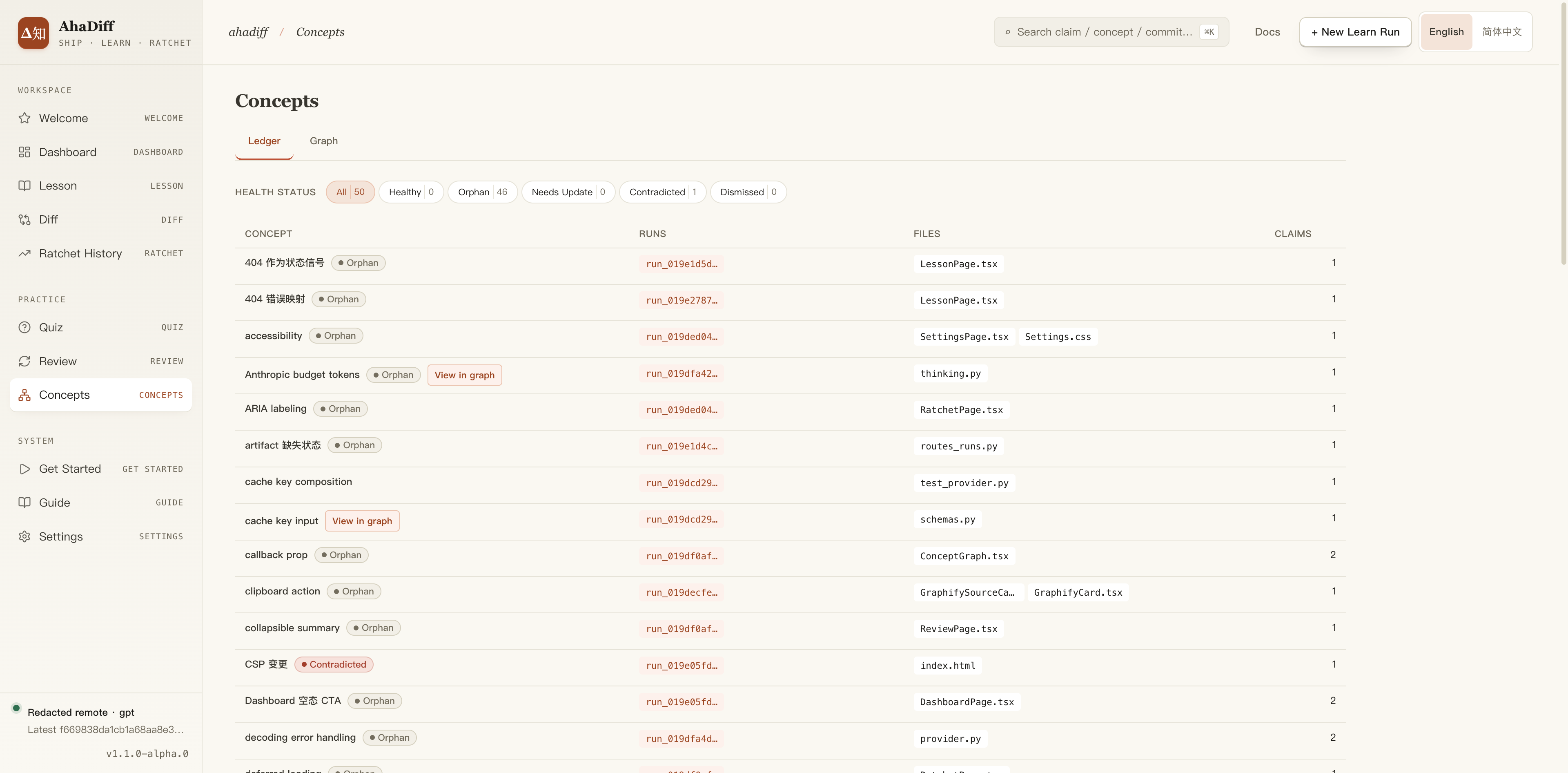Image resolution: width=1568 pixels, height=773 pixels.
Task: Select English language option
Action: [x=1446, y=32]
